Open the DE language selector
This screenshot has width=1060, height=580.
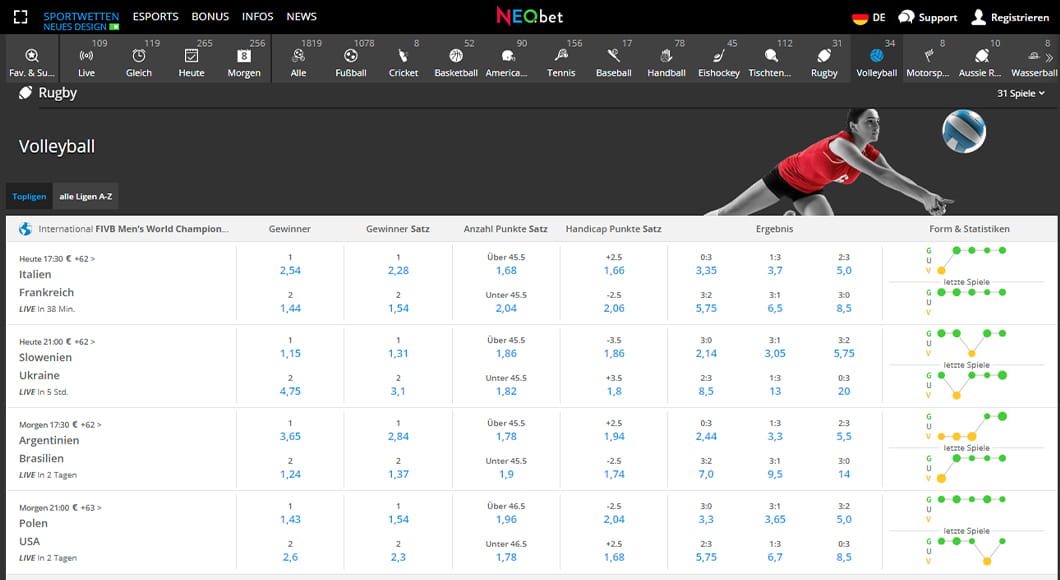tap(869, 18)
